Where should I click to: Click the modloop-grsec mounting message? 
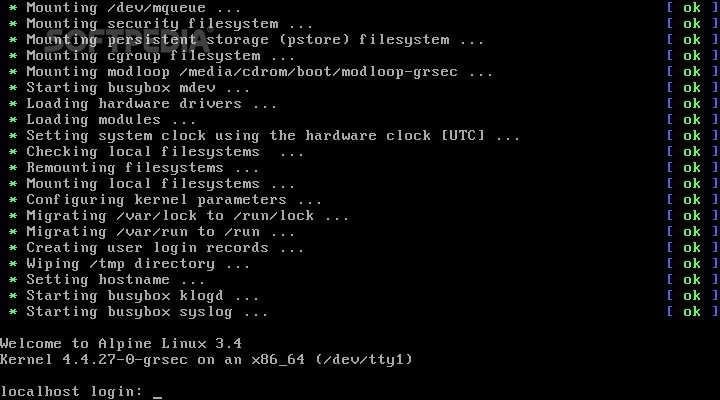259,72
